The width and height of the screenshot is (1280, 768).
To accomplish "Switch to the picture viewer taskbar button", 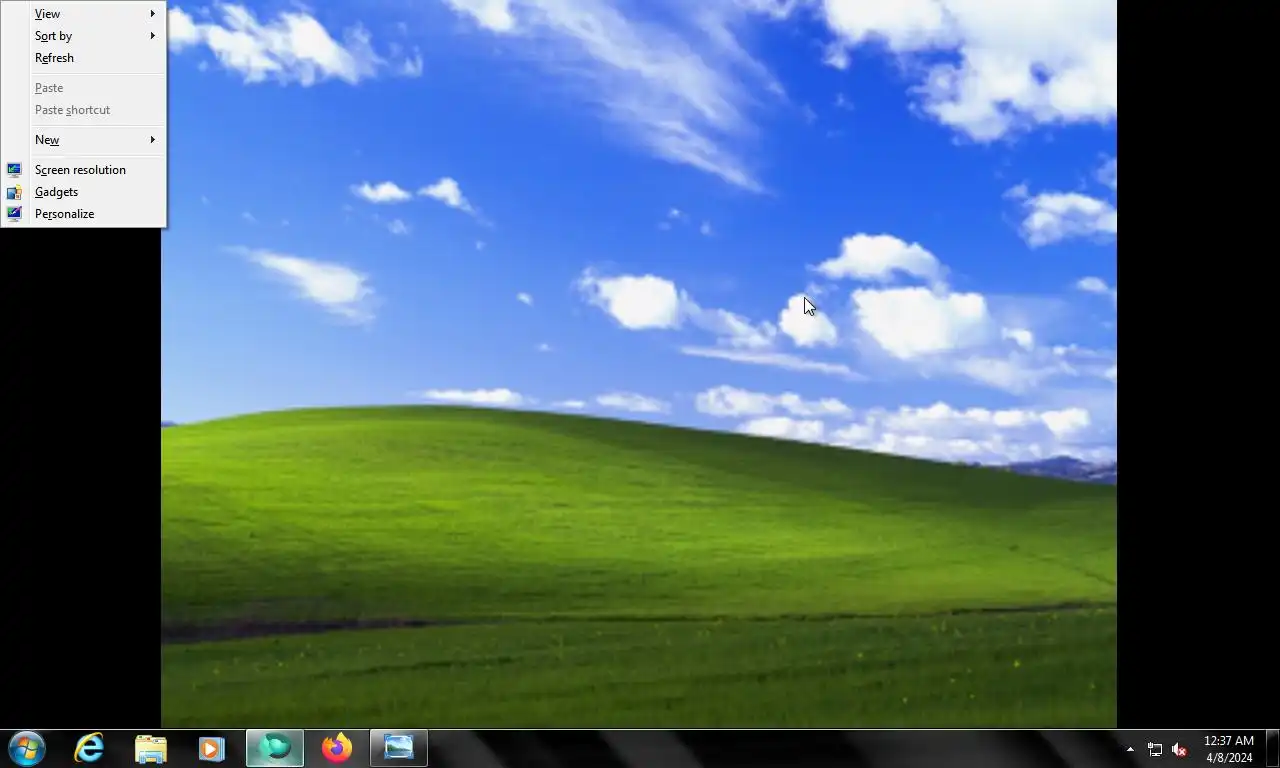I will pos(399,748).
